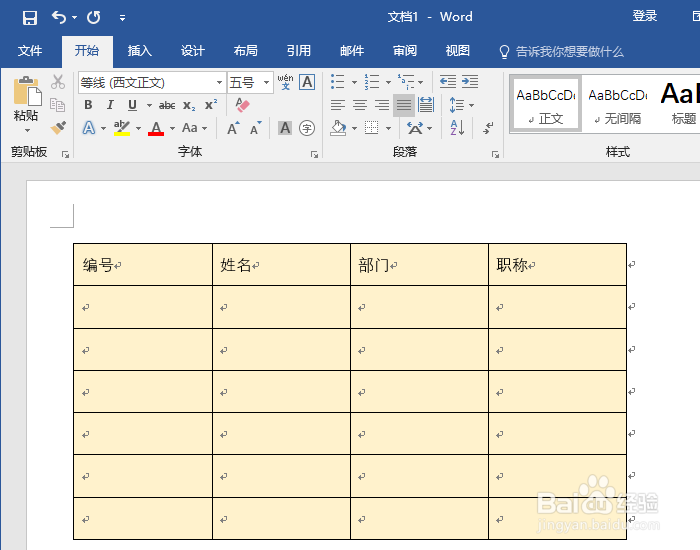The width and height of the screenshot is (700, 550).
Task: Toggle subscript formatting
Action: tap(189, 106)
